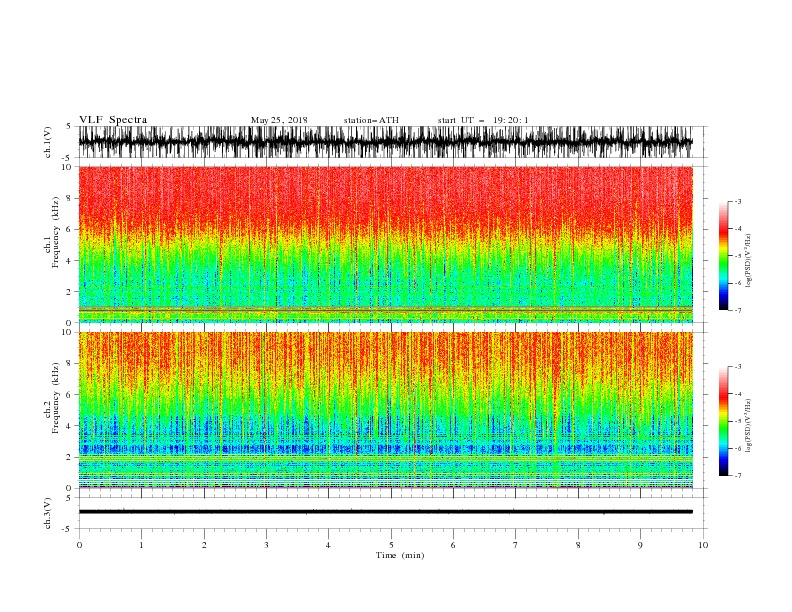The image size is (792, 612).
Task: Click "-3" on the ch.1 colorbar scale
Action: pyautogui.click(x=738, y=201)
